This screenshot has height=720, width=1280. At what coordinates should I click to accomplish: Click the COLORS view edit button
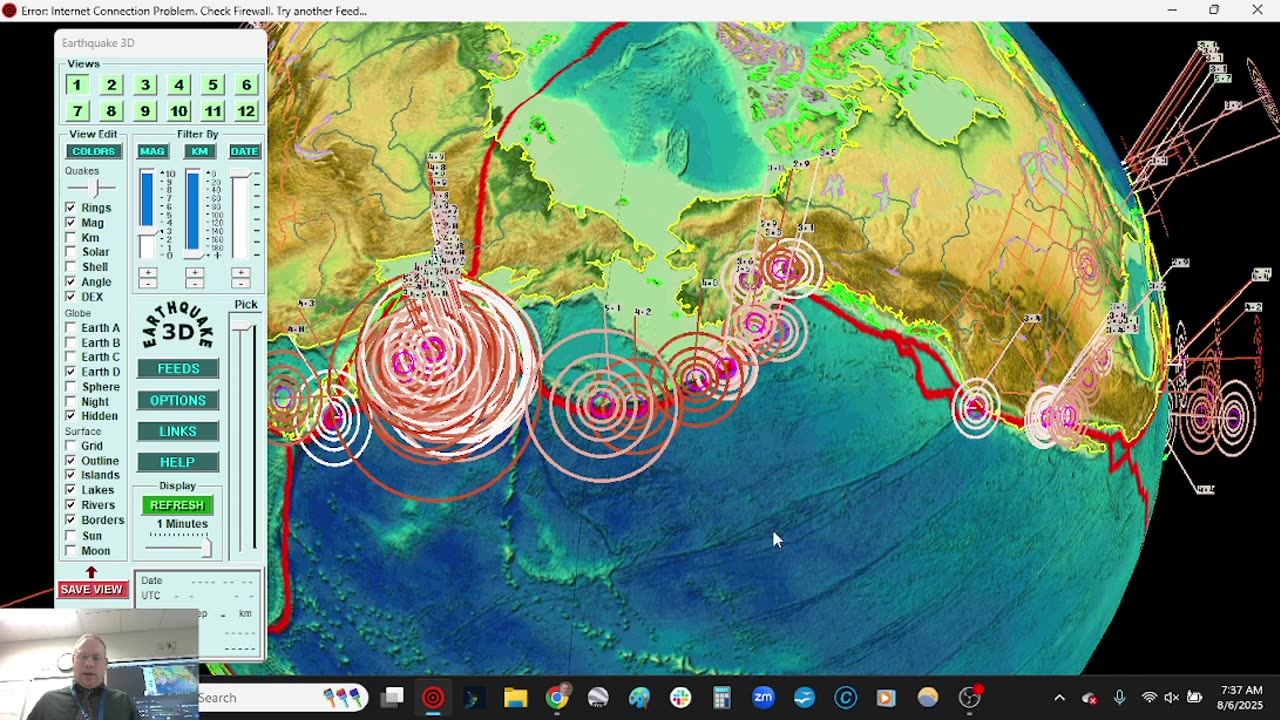93,151
